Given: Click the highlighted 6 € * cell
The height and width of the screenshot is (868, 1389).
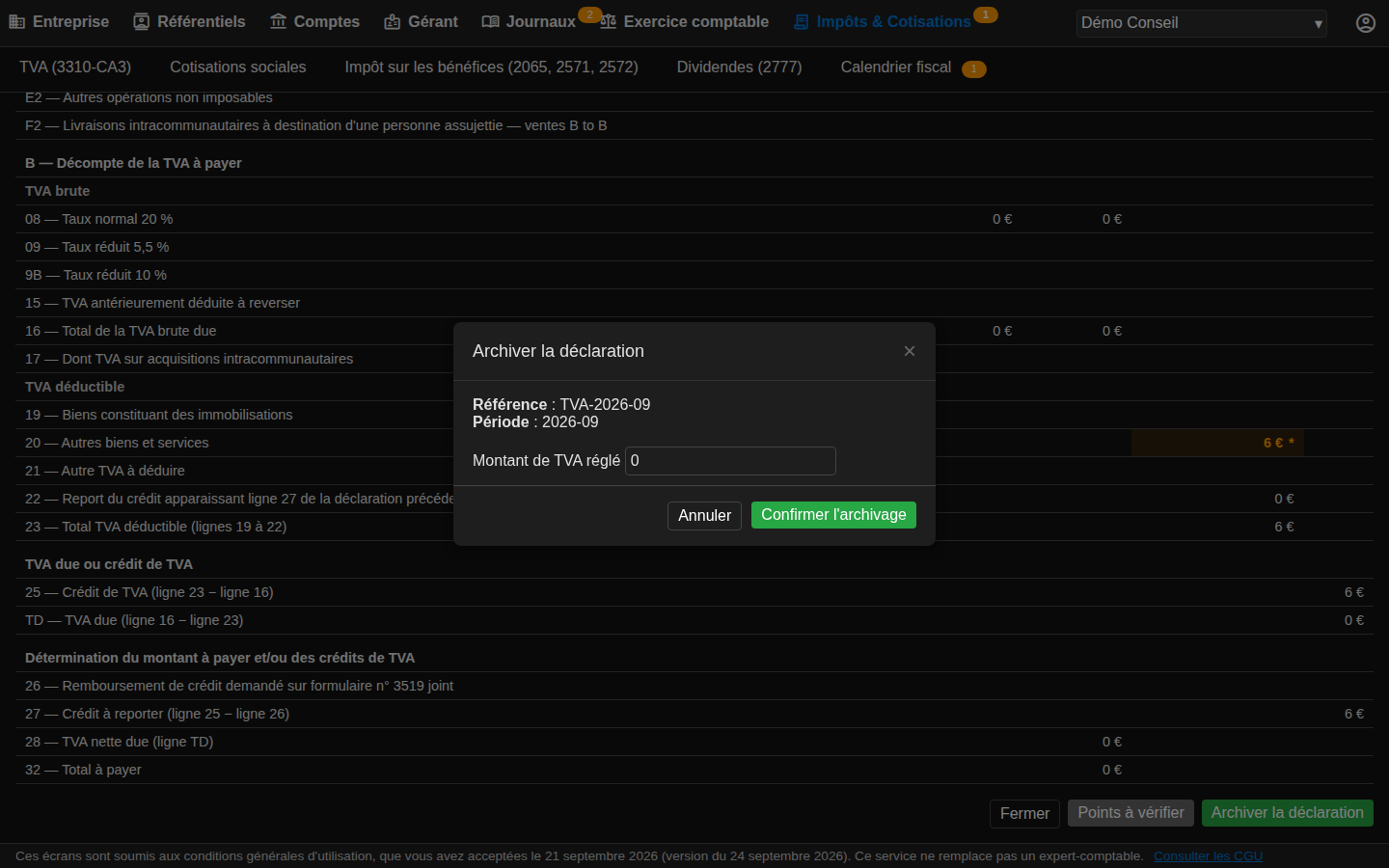Looking at the screenshot, I should [x=1217, y=443].
